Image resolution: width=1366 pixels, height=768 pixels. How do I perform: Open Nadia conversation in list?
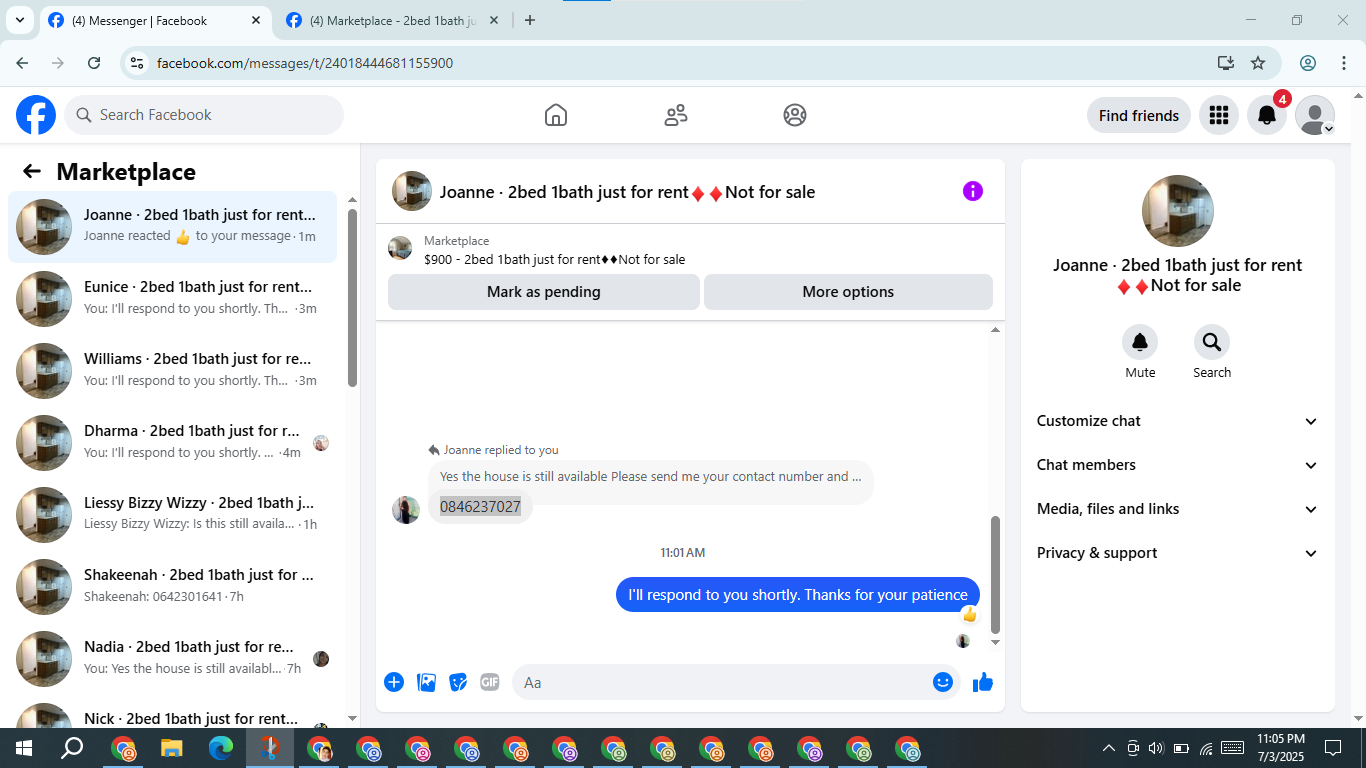(x=173, y=659)
